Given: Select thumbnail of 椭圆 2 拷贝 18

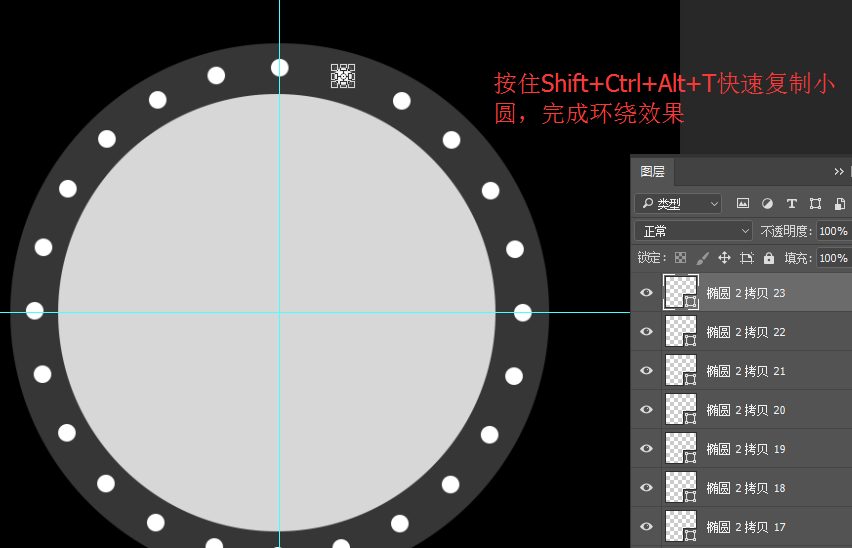Looking at the screenshot, I should coord(681,487).
